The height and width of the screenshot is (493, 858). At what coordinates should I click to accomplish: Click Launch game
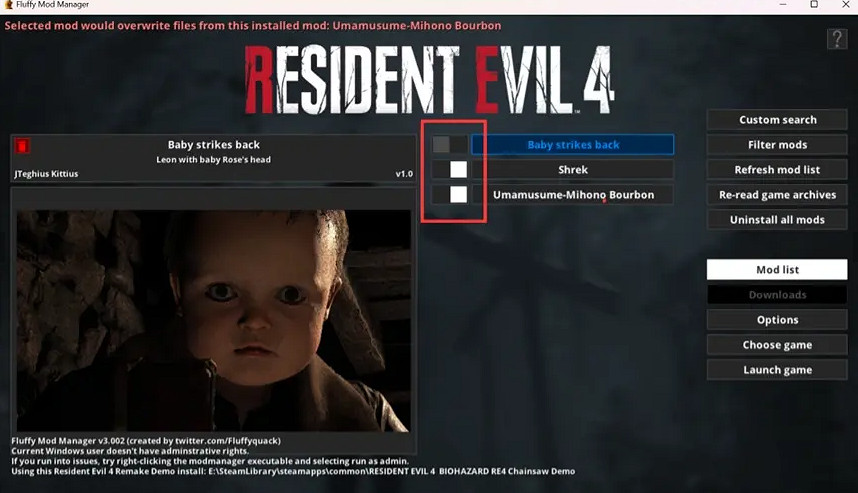[777, 370]
